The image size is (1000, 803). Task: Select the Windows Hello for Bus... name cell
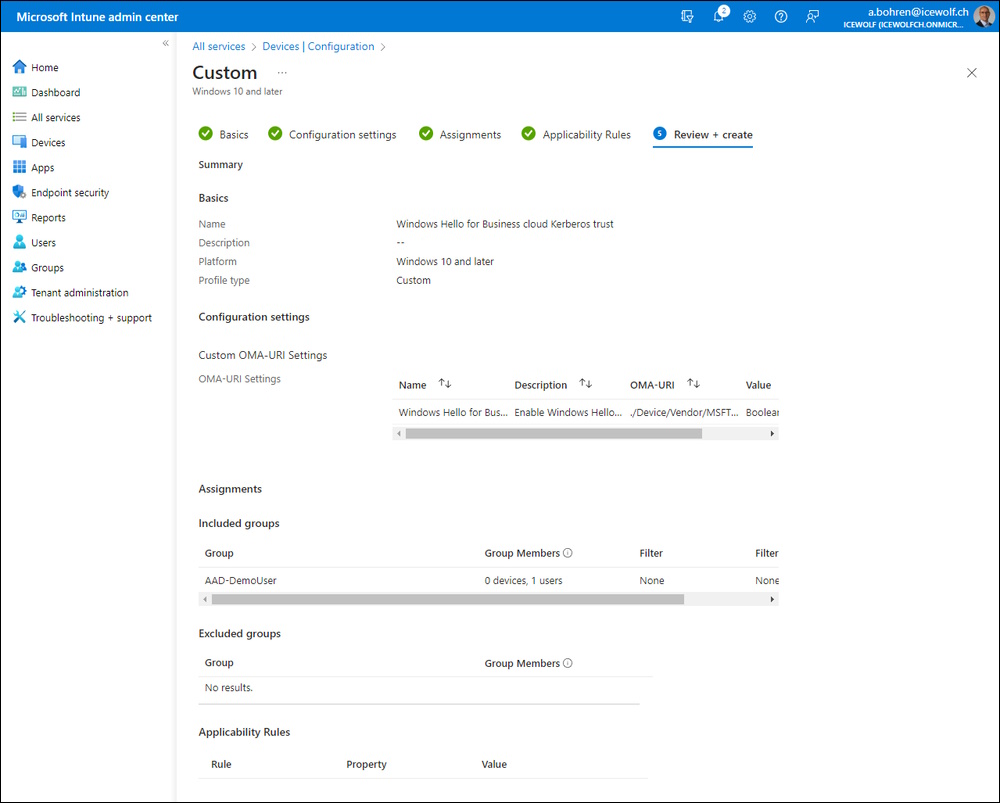(x=453, y=413)
